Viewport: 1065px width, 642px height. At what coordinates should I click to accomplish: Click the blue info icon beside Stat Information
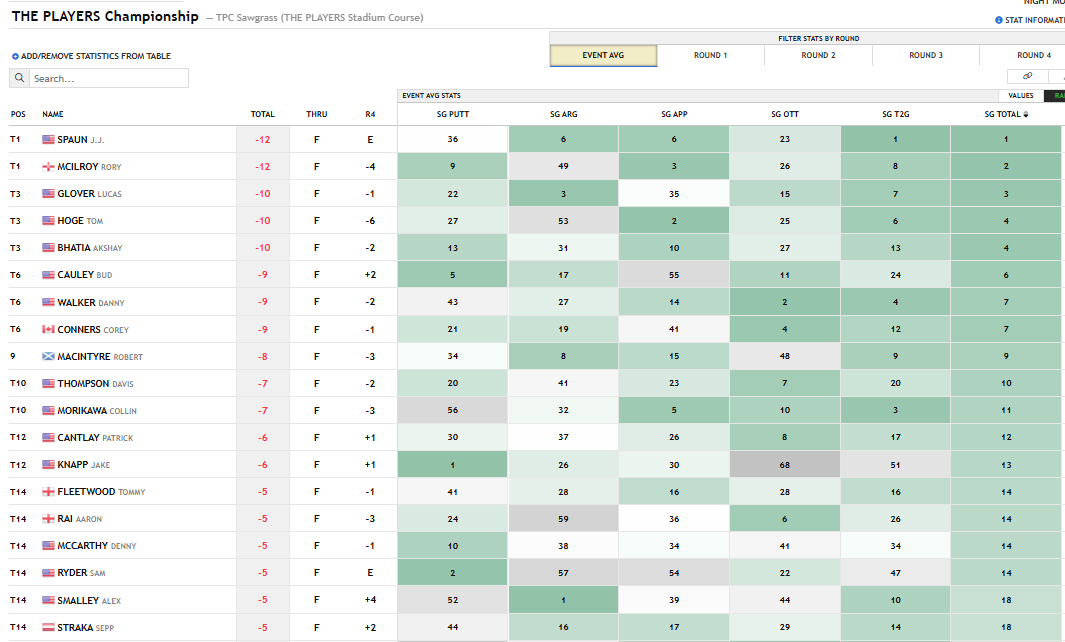[998, 20]
